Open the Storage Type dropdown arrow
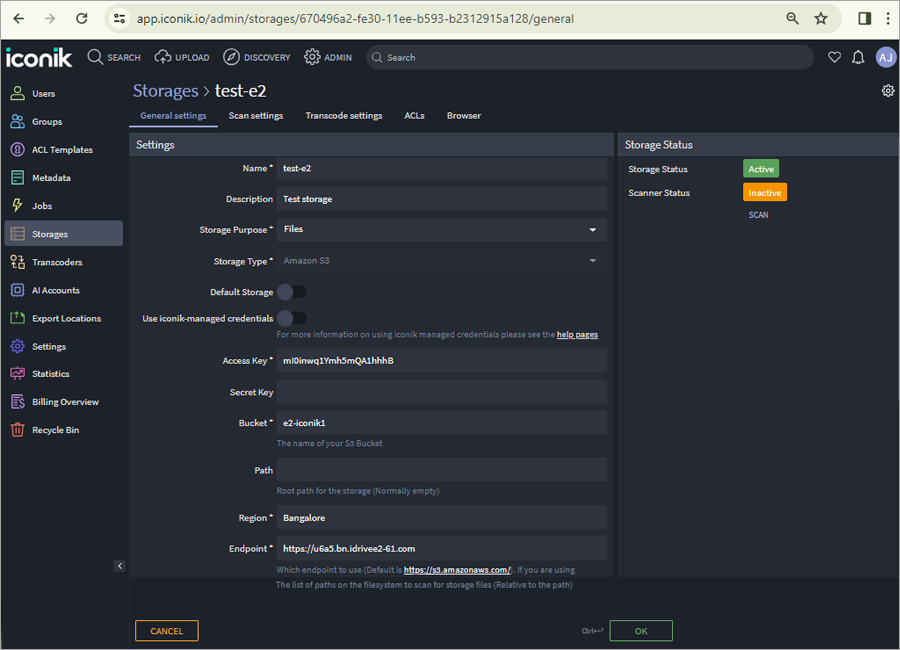Image resolution: width=900 pixels, height=650 pixels. 592,261
